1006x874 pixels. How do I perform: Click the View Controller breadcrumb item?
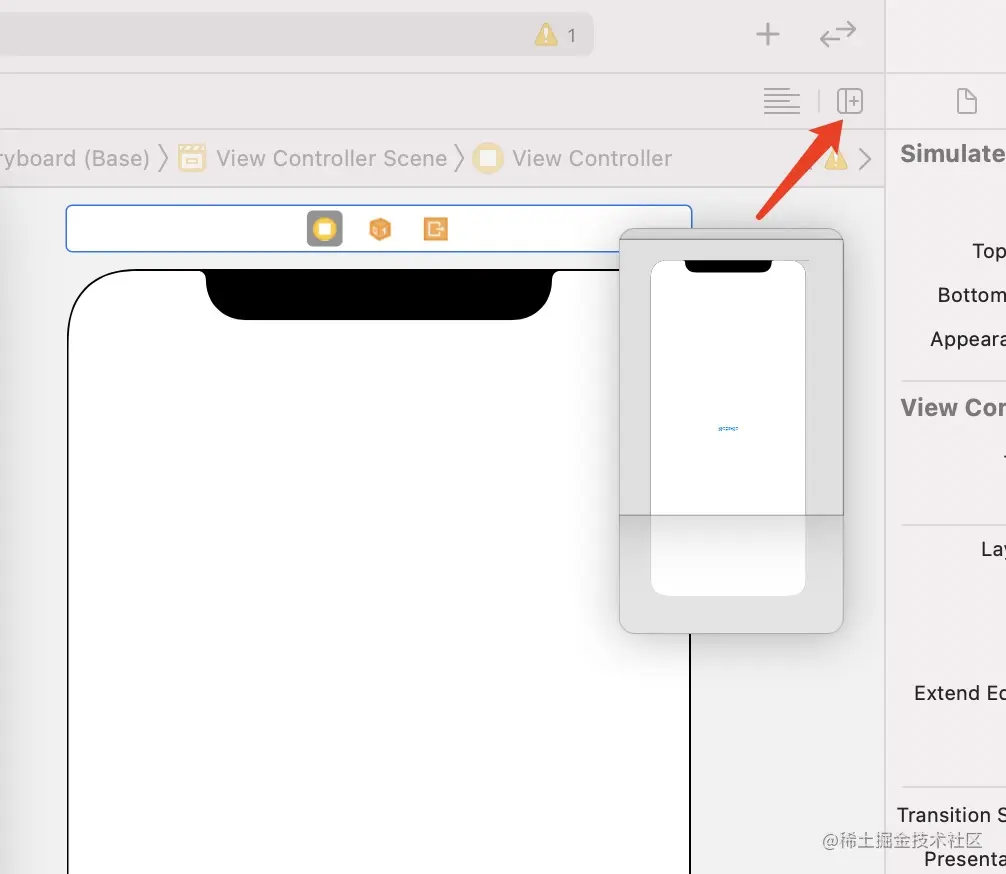[x=592, y=159]
